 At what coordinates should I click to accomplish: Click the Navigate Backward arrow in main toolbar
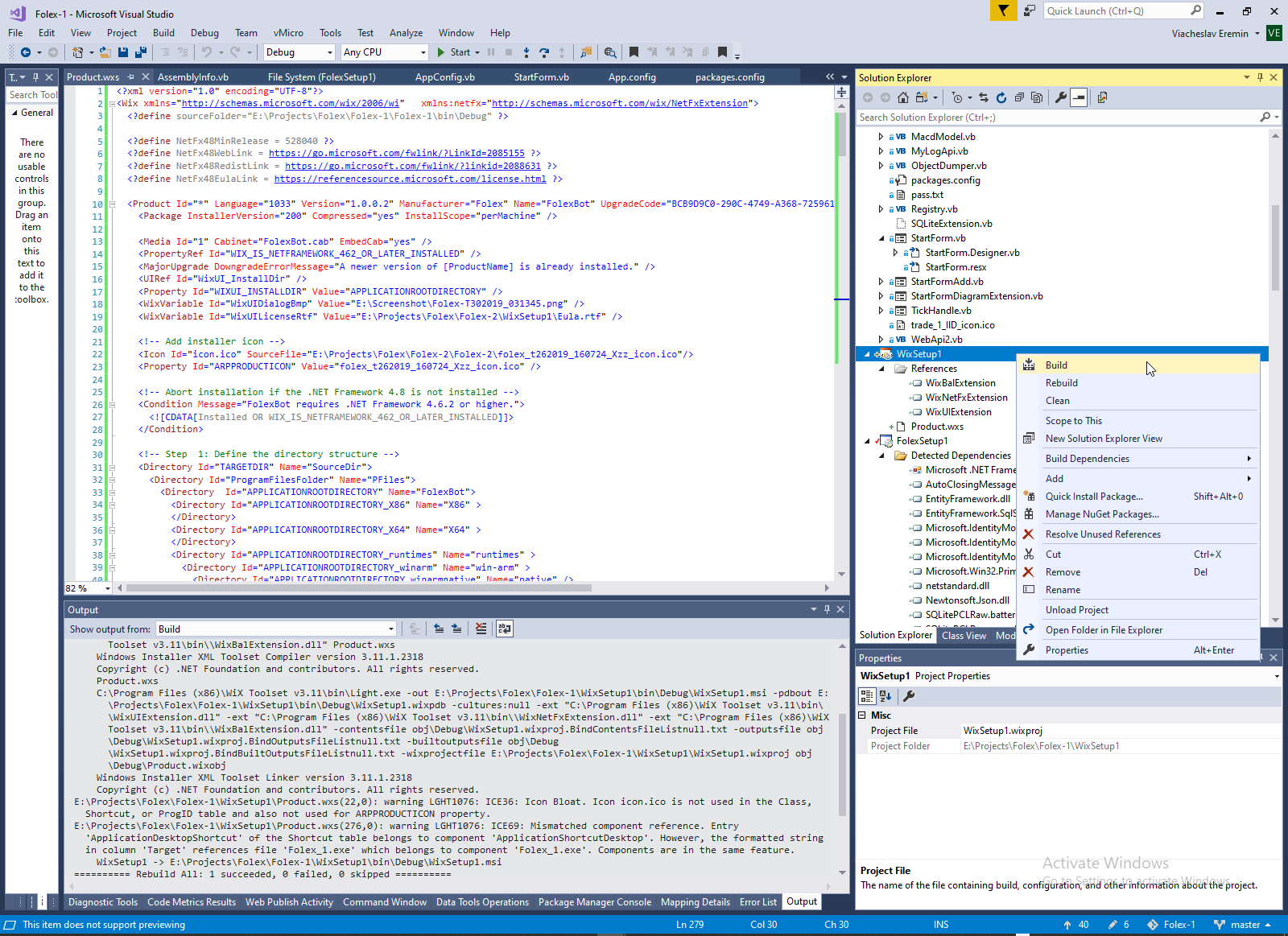(x=26, y=52)
